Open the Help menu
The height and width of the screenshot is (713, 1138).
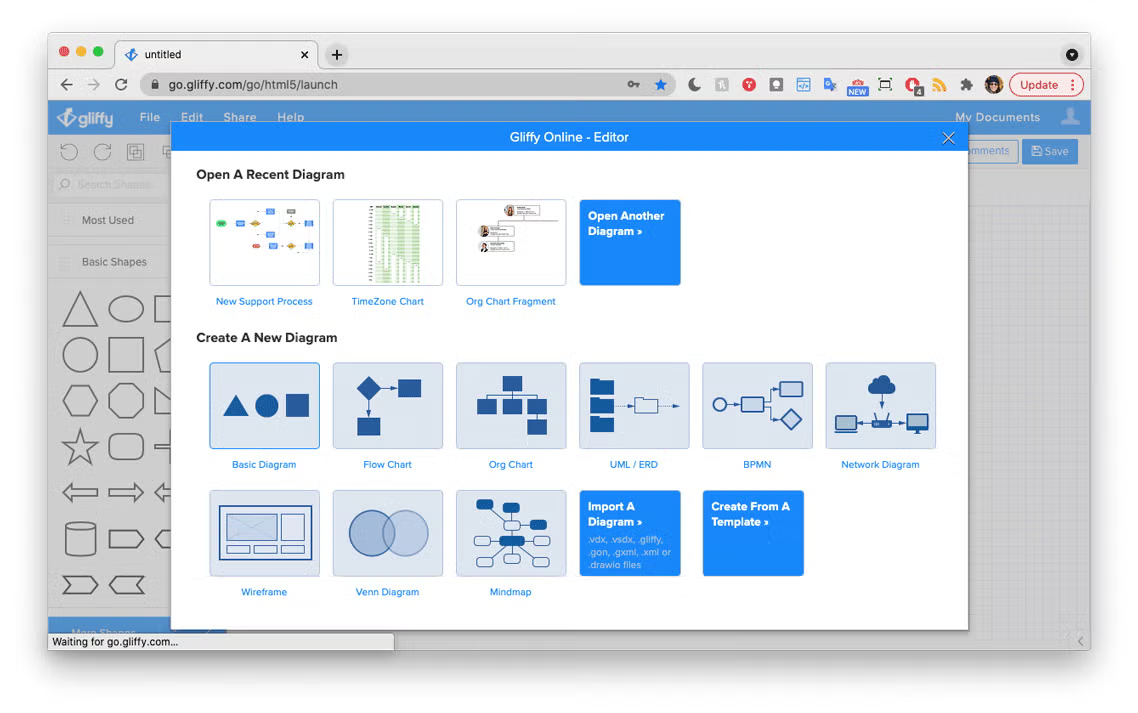291,117
